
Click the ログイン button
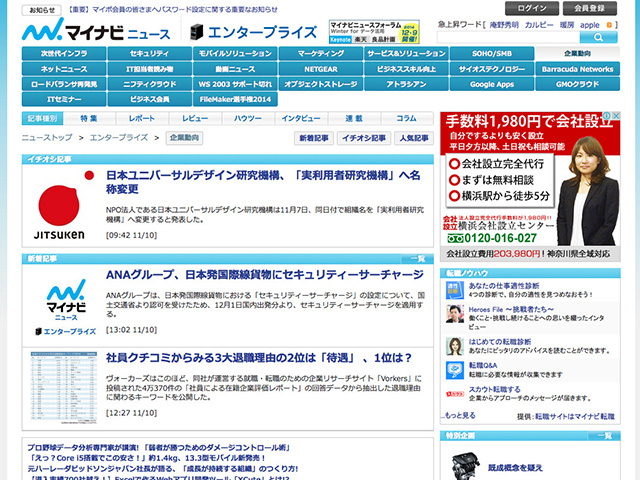[x=532, y=8]
